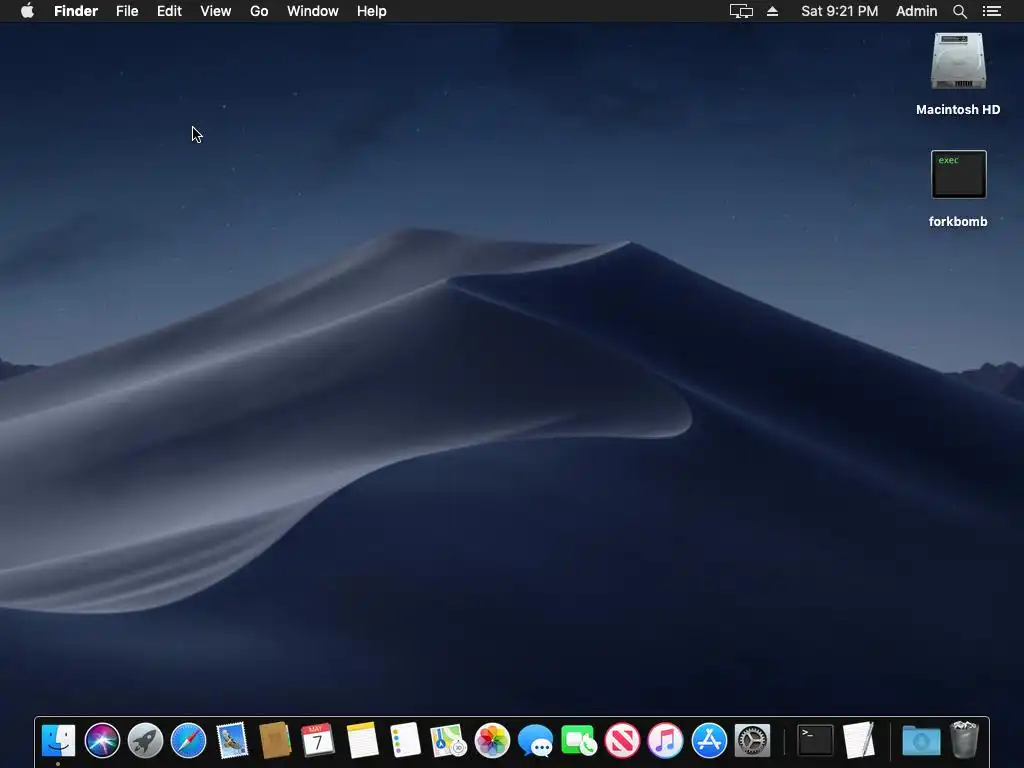Open Messages speech bubble icon
Viewport: 1024px width, 768px height.
[x=536, y=741]
